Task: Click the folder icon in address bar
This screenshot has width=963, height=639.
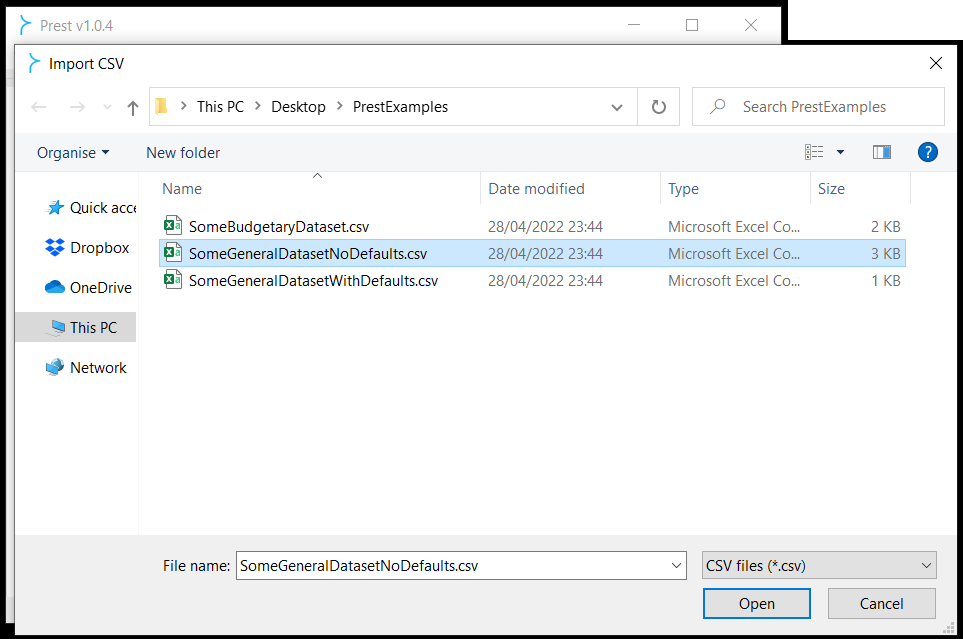Action: pos(162,106)
